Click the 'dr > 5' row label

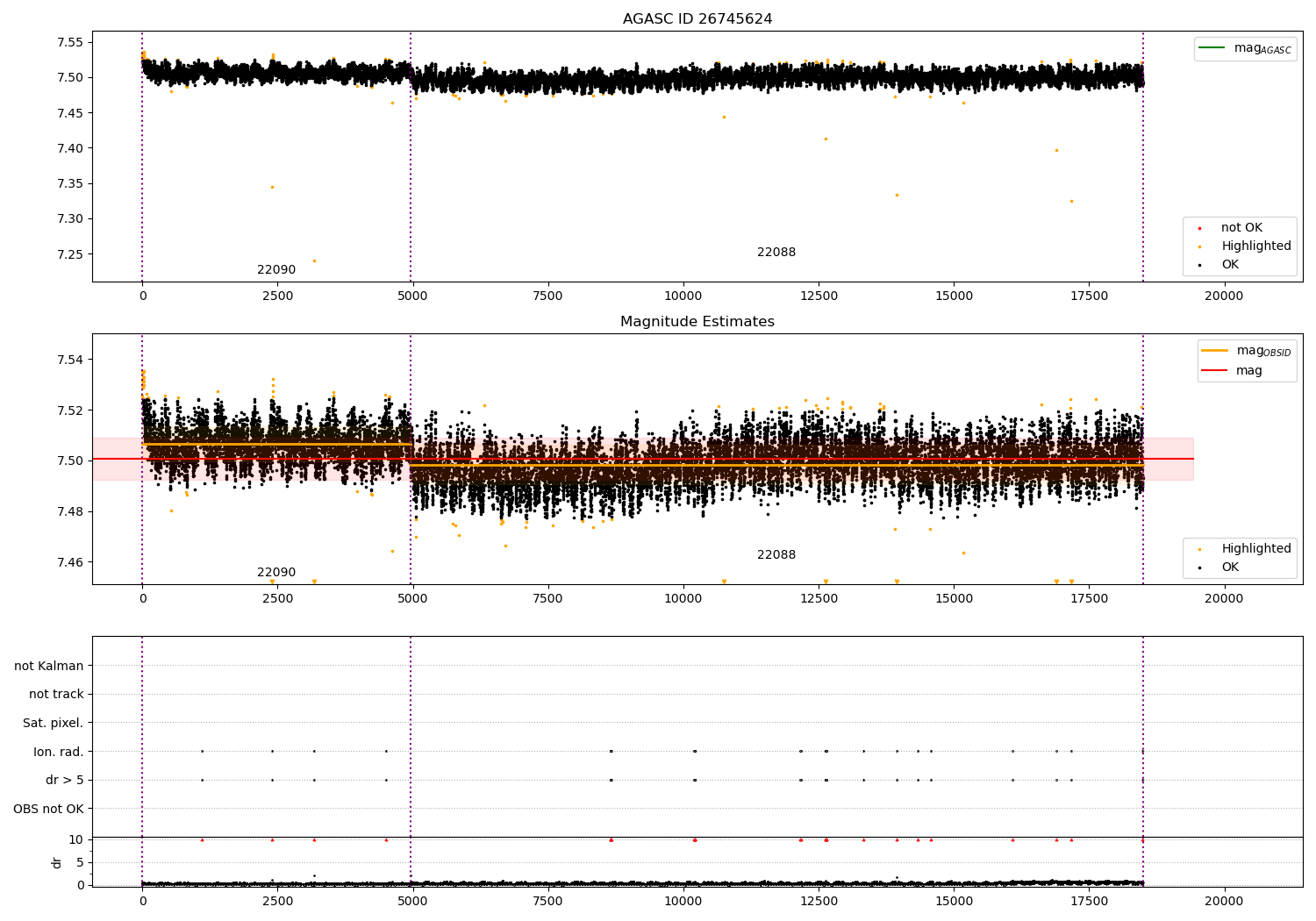(x=65, y=780)
